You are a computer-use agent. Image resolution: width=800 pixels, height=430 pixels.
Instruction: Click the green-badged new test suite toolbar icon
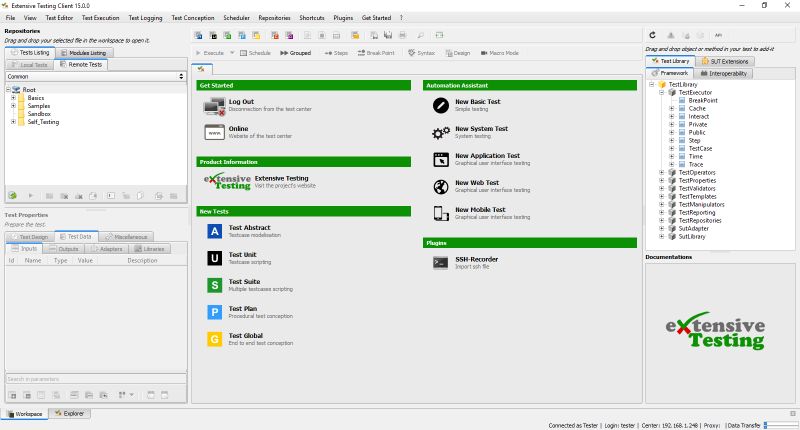(x=228, y=35)
